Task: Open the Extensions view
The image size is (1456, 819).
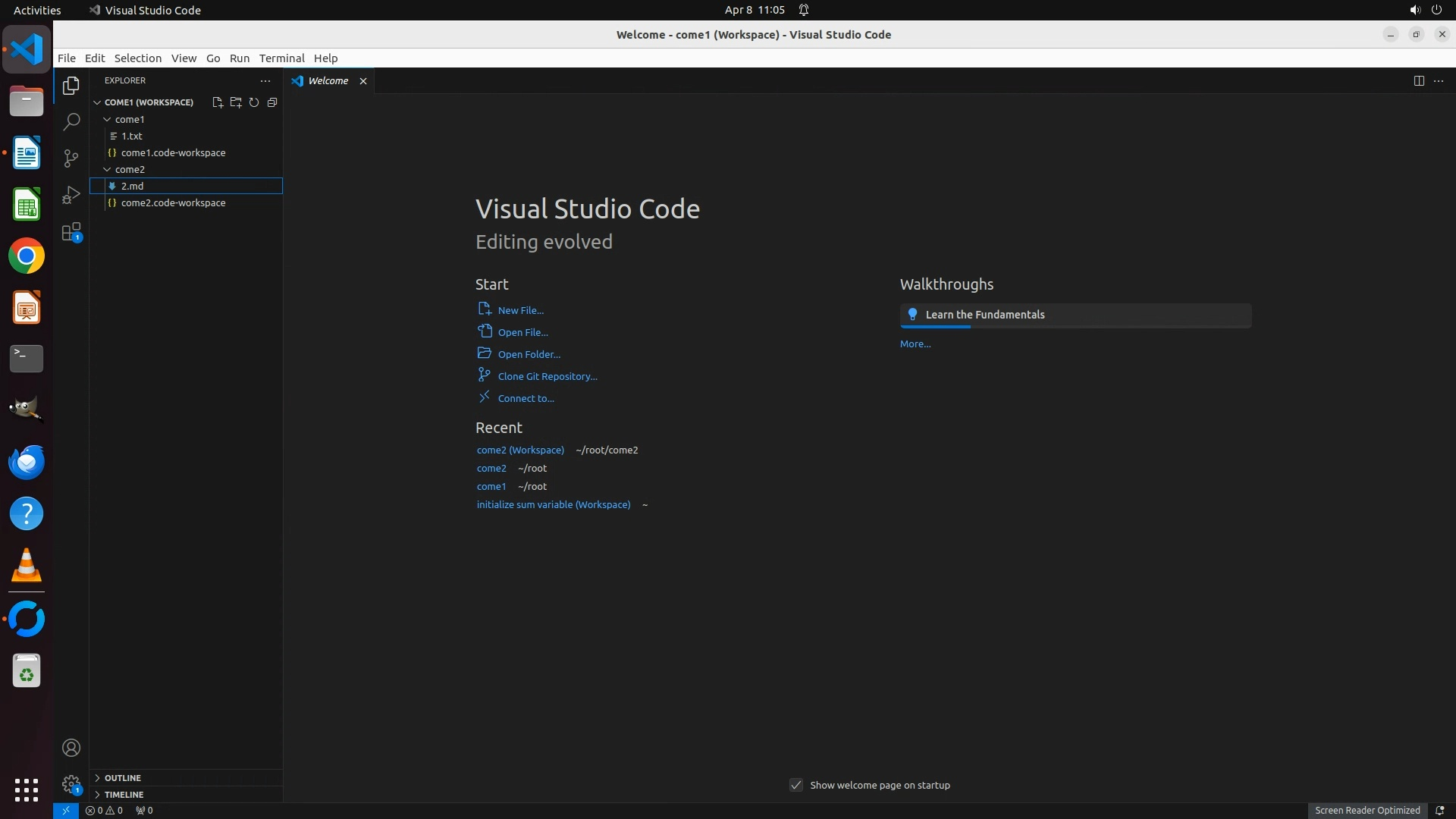Action: (71, 232)
